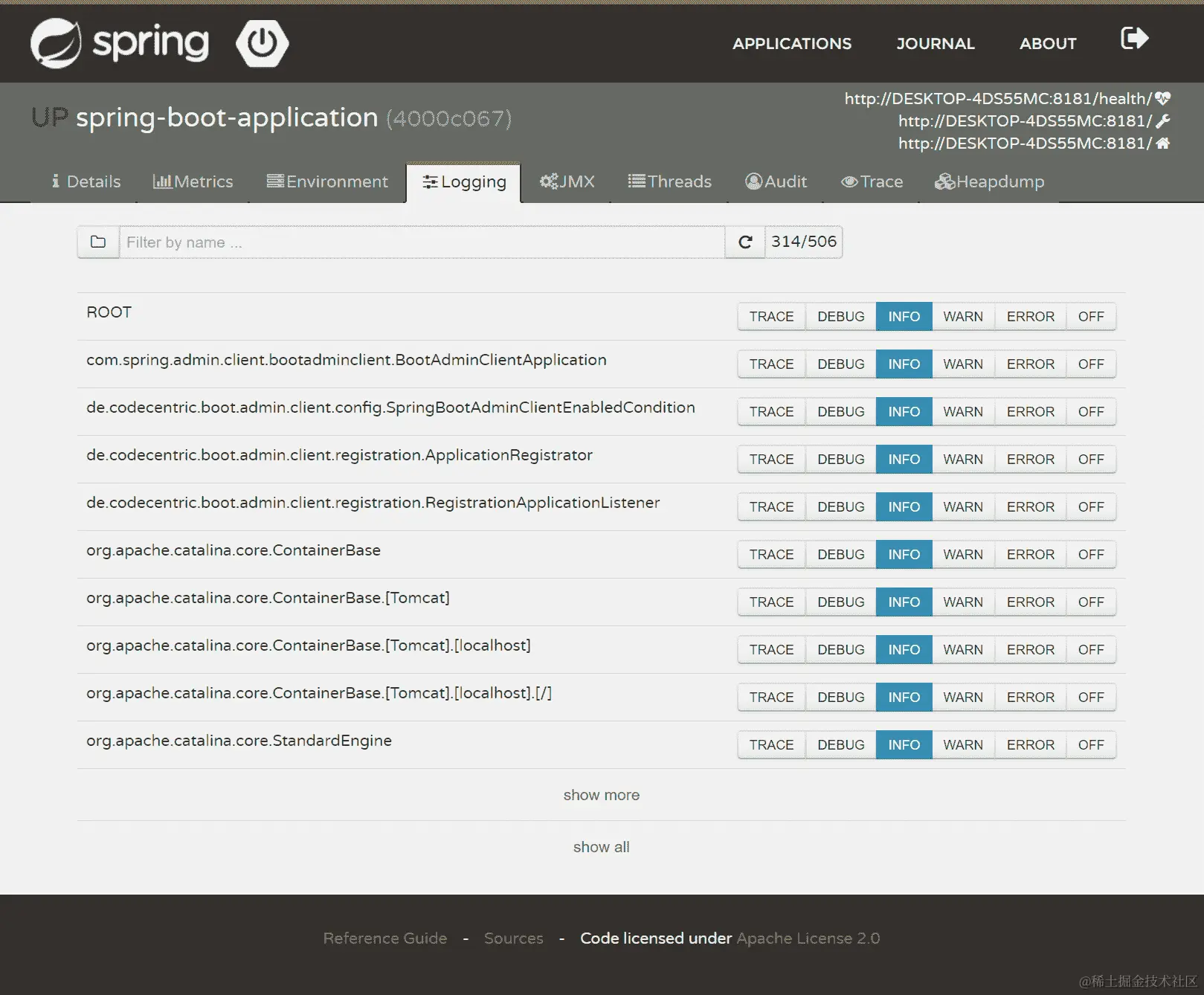1204x995 pixels.
Task: Set [Tomcat].[localhost].[/] logger to TRACE
Action: [x=771, y=697]
